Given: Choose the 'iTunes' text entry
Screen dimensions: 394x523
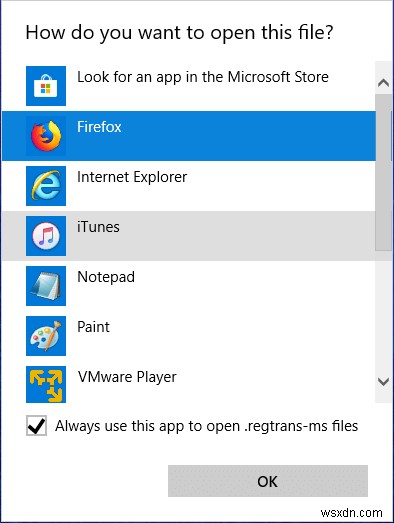Looking at the screenshot, I should 98,227.
